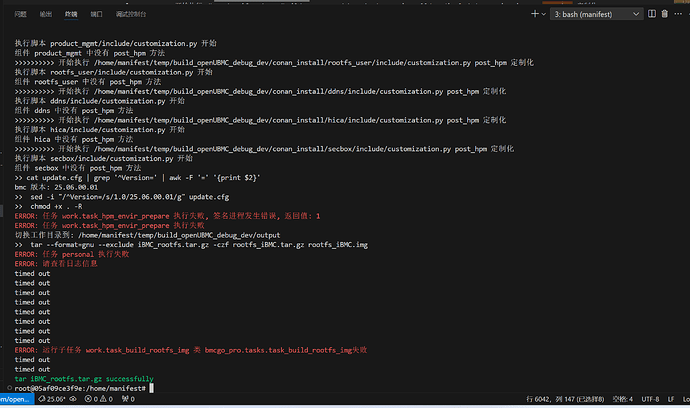Click the 'ERROR: 请查看日志信息' line
The image size is (690, 408).
56,264
